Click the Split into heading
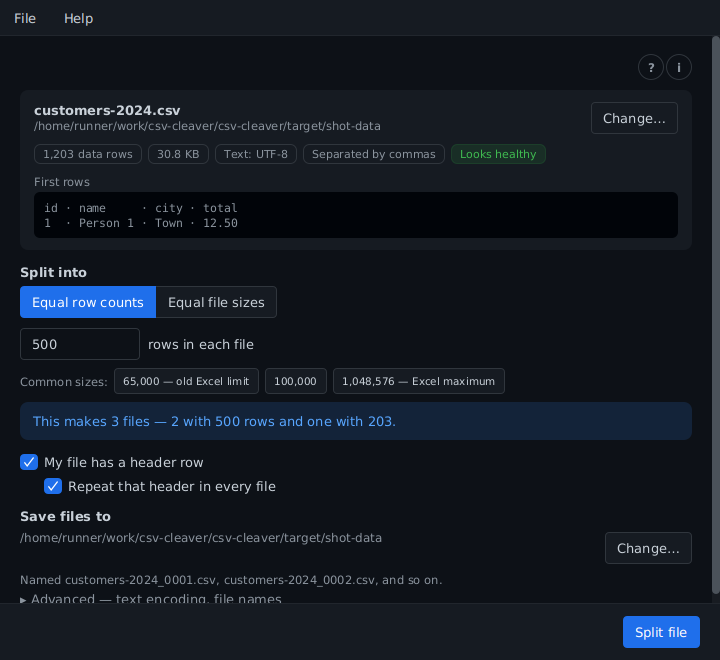This screenshot has width=720, height=660. 53,272
